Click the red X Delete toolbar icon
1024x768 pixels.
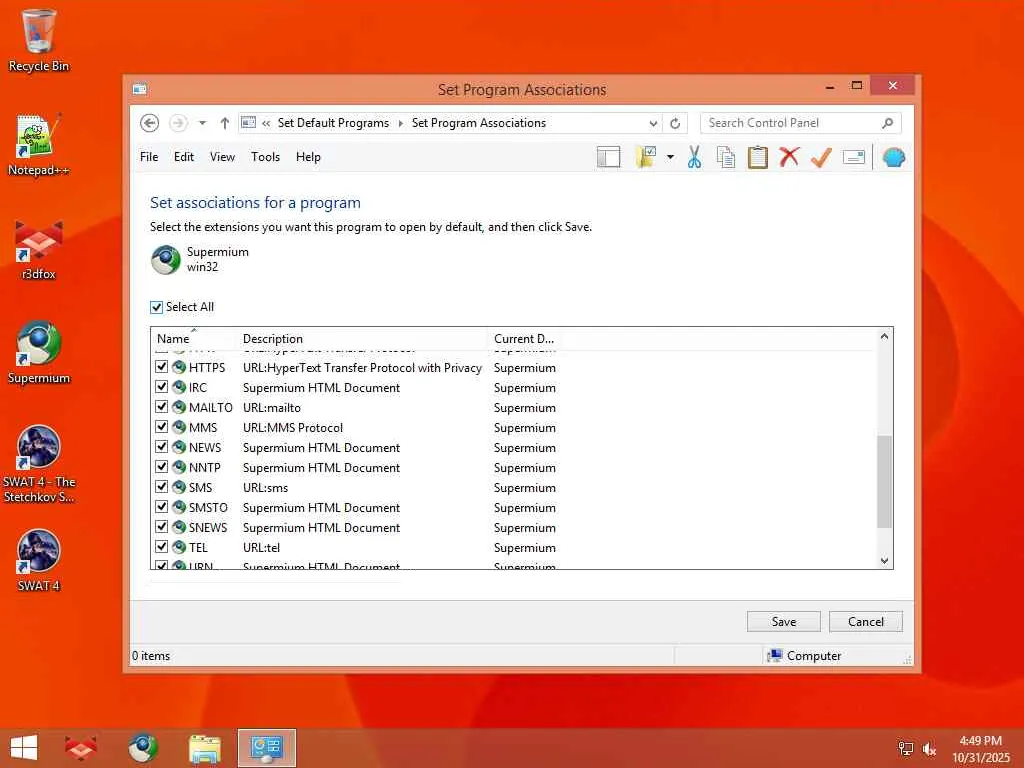789,157
